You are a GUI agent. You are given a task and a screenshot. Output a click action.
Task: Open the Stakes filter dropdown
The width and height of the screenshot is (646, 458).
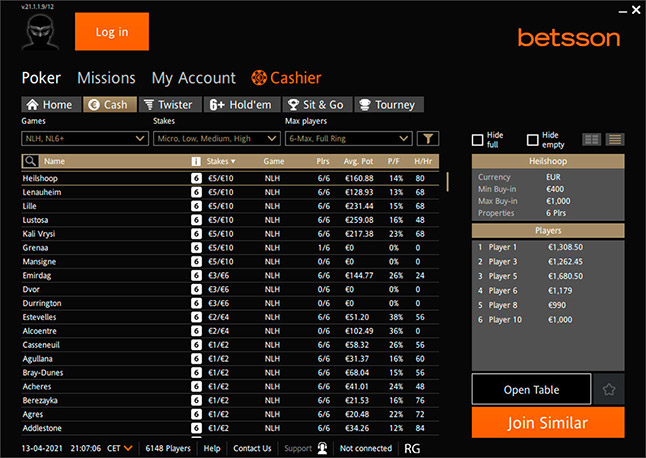(x=217, y=138)
